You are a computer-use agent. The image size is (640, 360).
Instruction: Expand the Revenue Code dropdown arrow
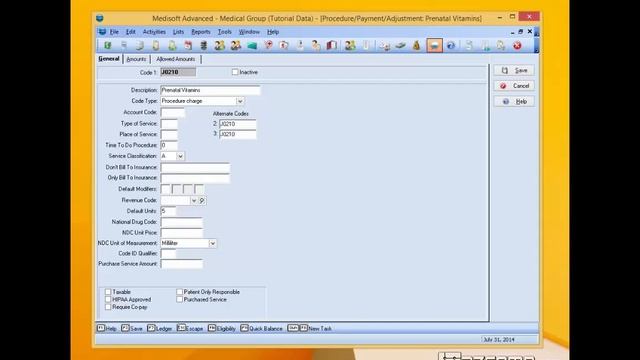(194, 200)
